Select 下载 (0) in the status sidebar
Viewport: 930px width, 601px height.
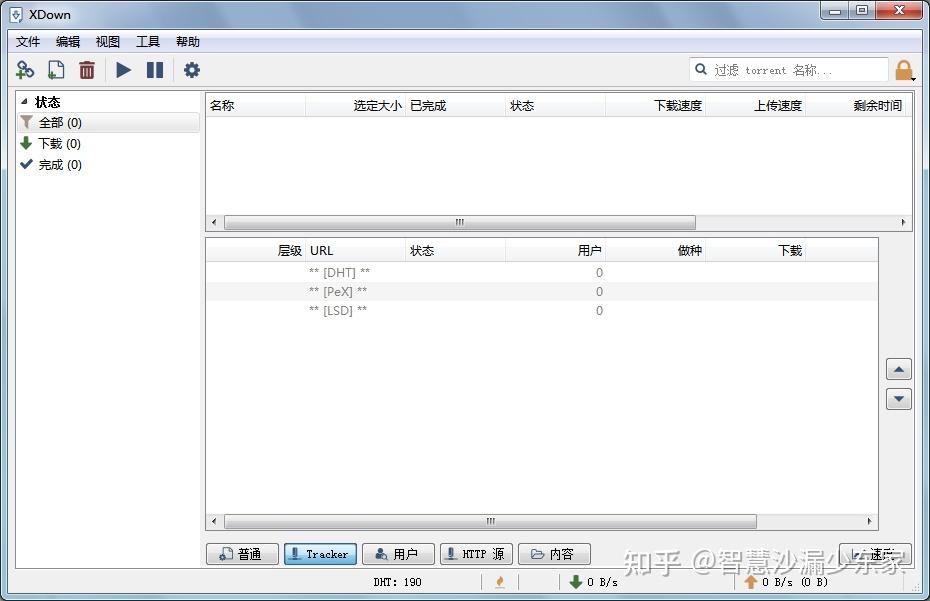tap(56, 143)
